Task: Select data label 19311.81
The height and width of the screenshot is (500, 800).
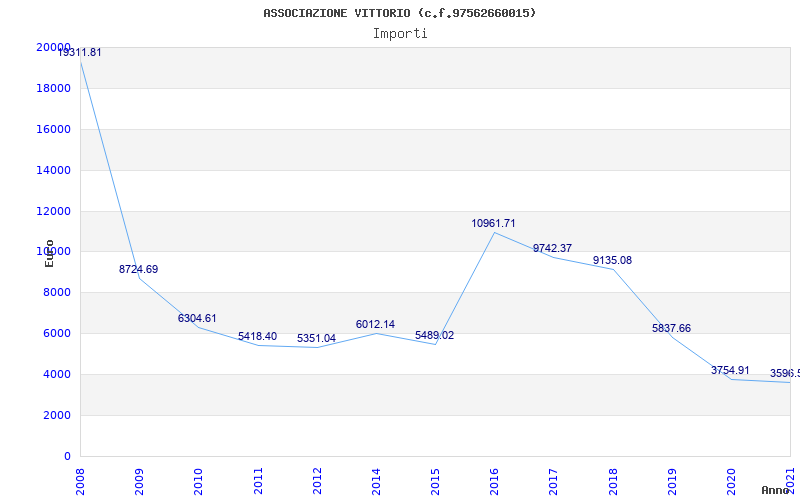Action: tap(79, 52)
